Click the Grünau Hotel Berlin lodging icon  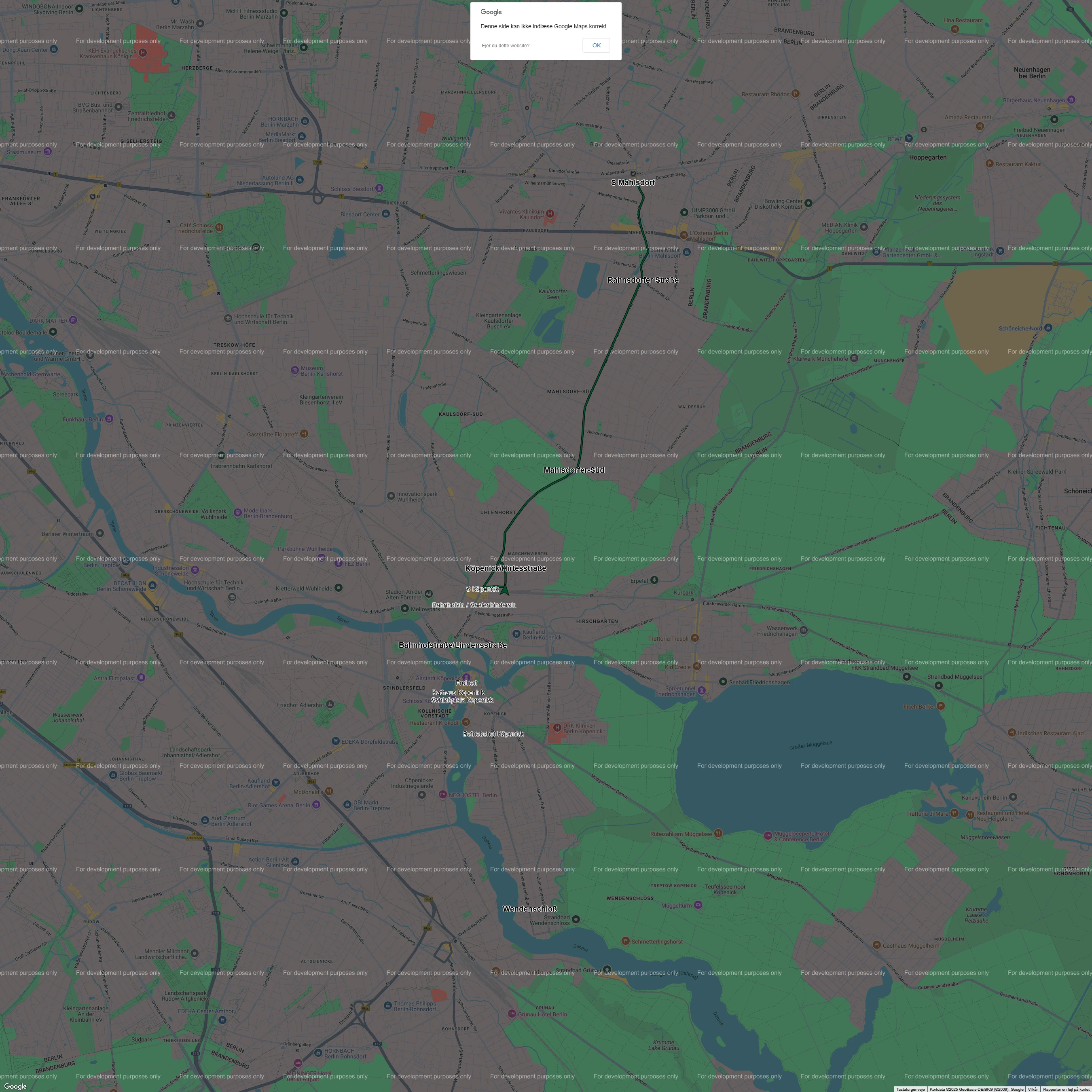click(512, 1014)
